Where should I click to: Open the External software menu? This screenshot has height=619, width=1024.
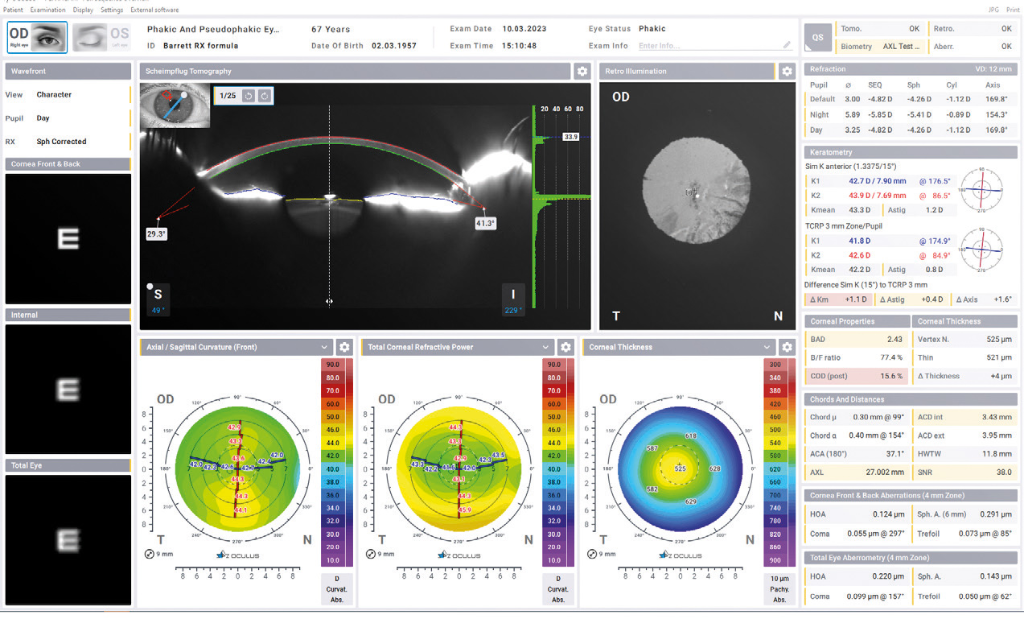click(154, 10)
